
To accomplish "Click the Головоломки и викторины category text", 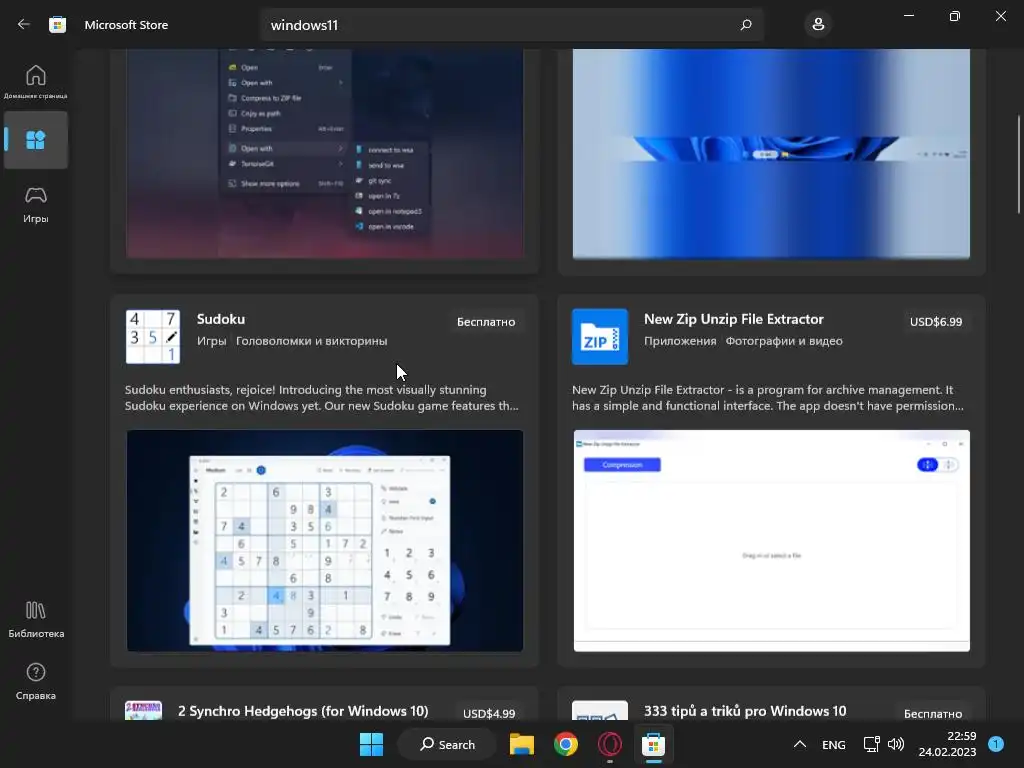I will [x=312, y=341].
